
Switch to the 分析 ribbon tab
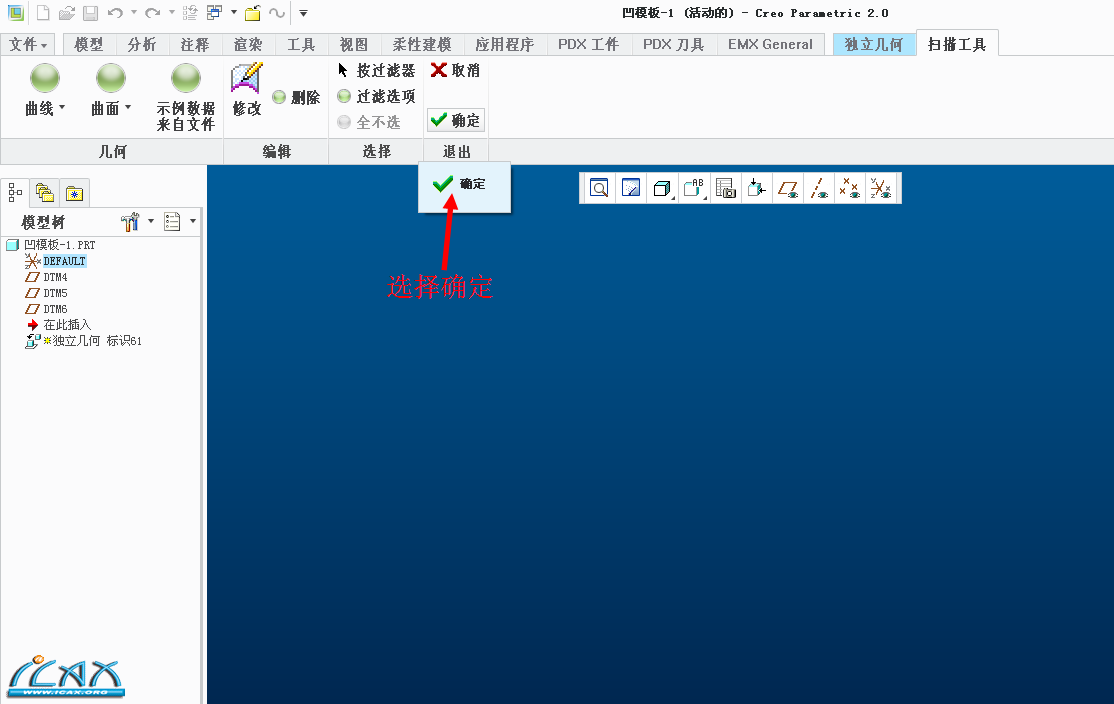click(142, 45)
